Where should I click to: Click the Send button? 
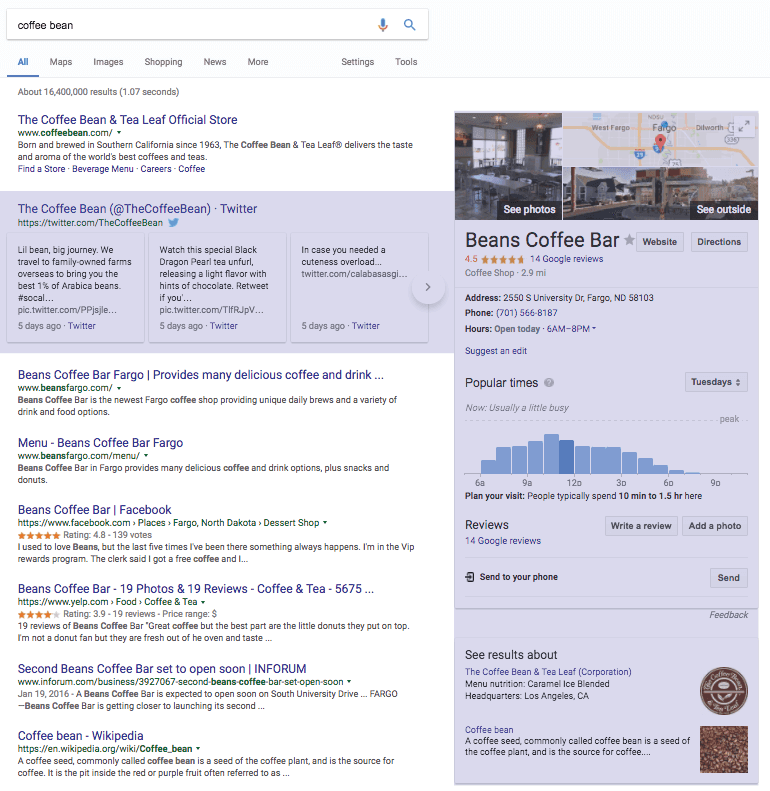click(729, 578)
